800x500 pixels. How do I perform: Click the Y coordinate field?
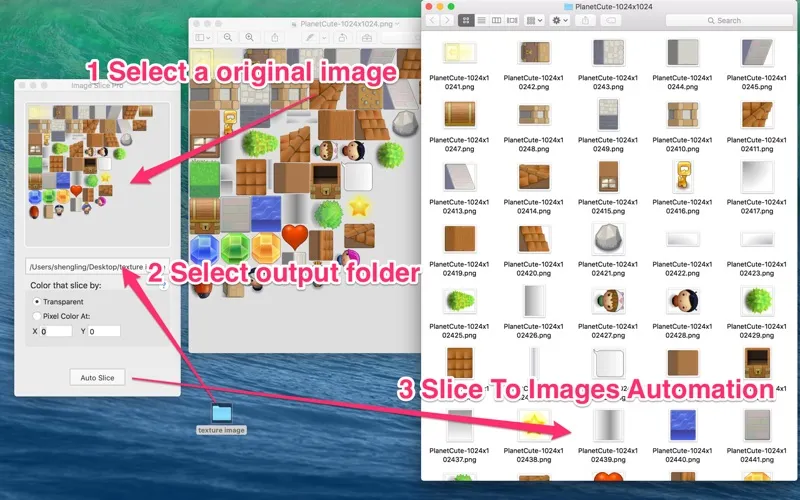104,331
